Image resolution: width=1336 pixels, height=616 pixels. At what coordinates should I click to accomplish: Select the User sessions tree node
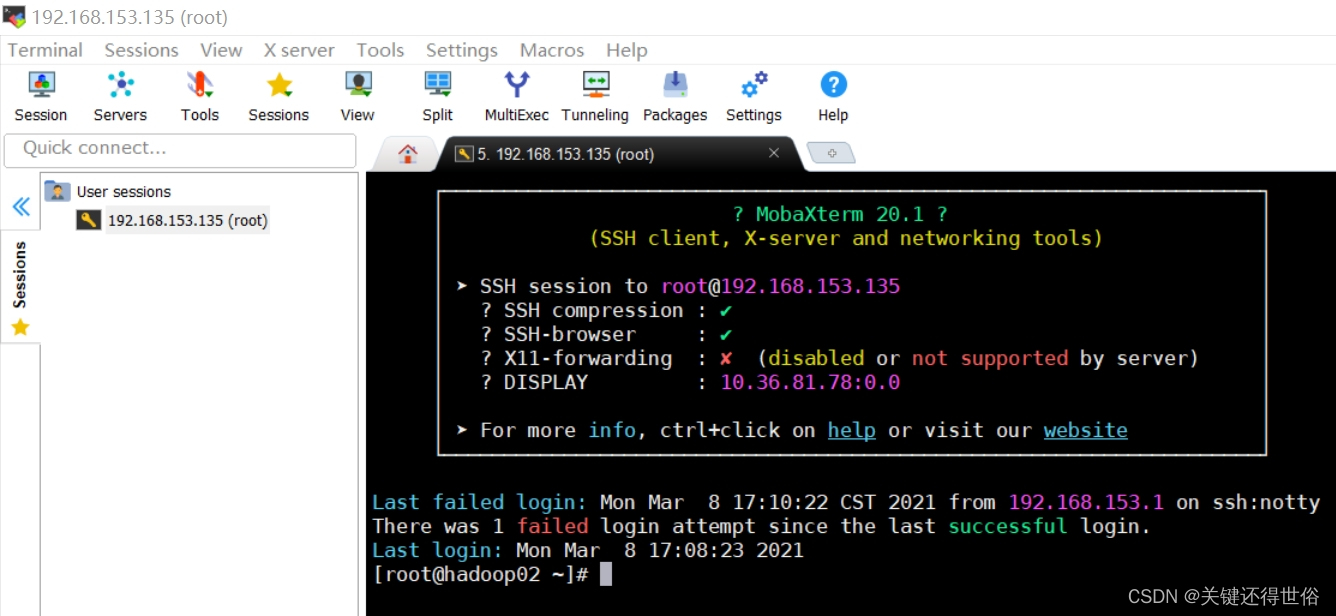124,191
